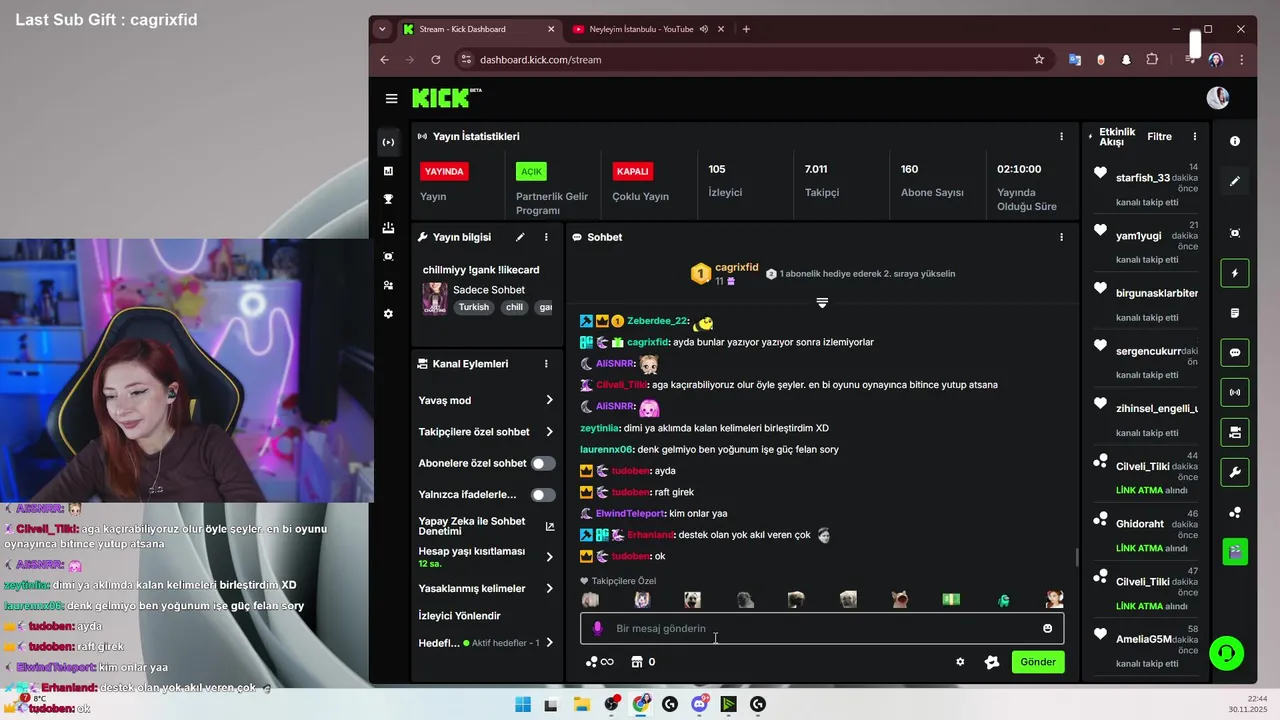This screenshot has height=720, width=1280.
Task: Open the emoji picker in chat
Action: point(1047,628)
